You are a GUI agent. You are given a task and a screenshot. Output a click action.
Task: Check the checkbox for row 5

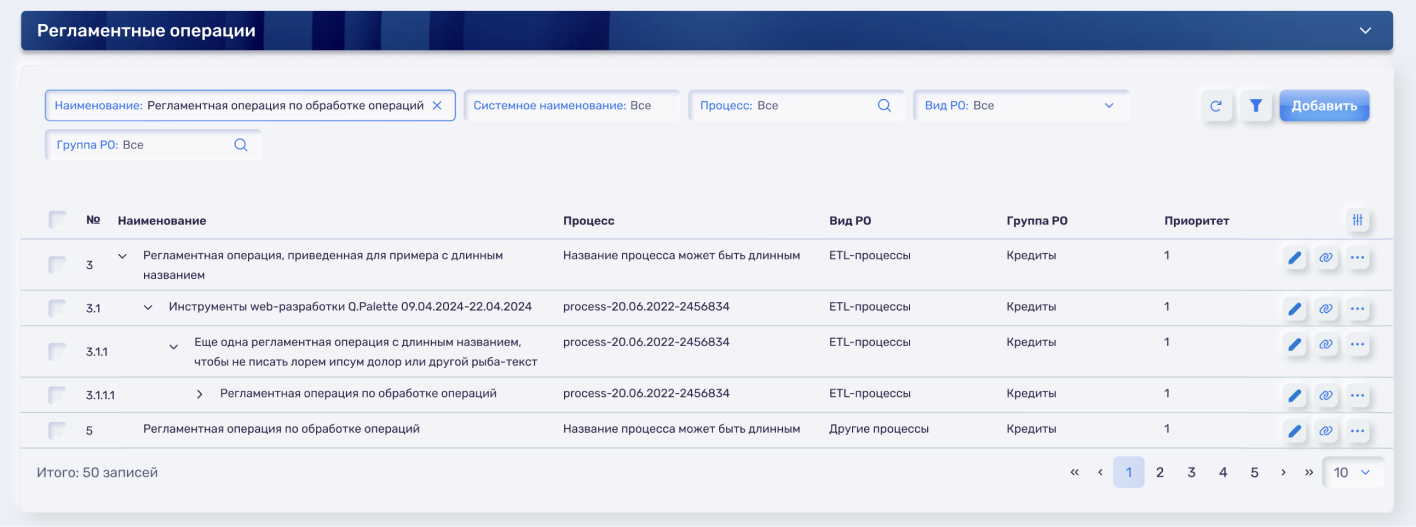click(58, 431)
